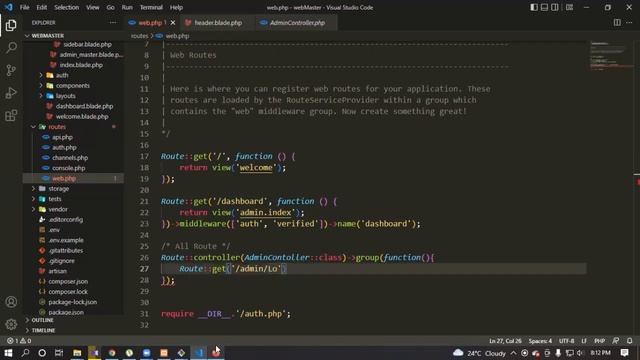Open File Explorer from the taskbar
640x360 pixels.
tap(77, 353)
